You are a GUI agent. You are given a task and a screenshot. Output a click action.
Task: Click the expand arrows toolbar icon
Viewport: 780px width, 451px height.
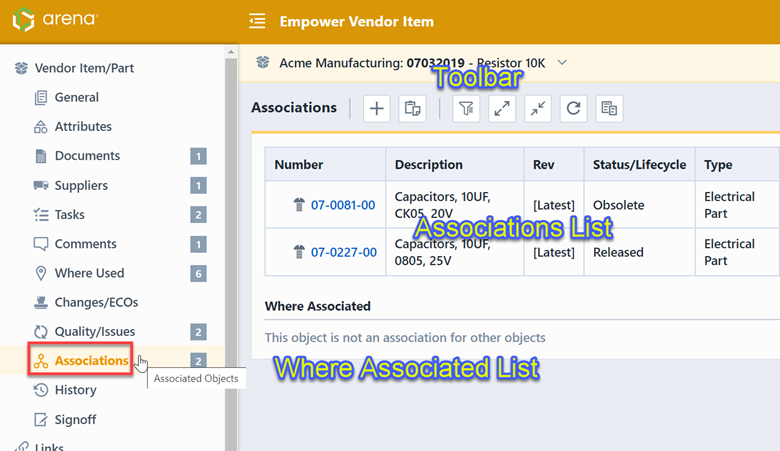502,108
